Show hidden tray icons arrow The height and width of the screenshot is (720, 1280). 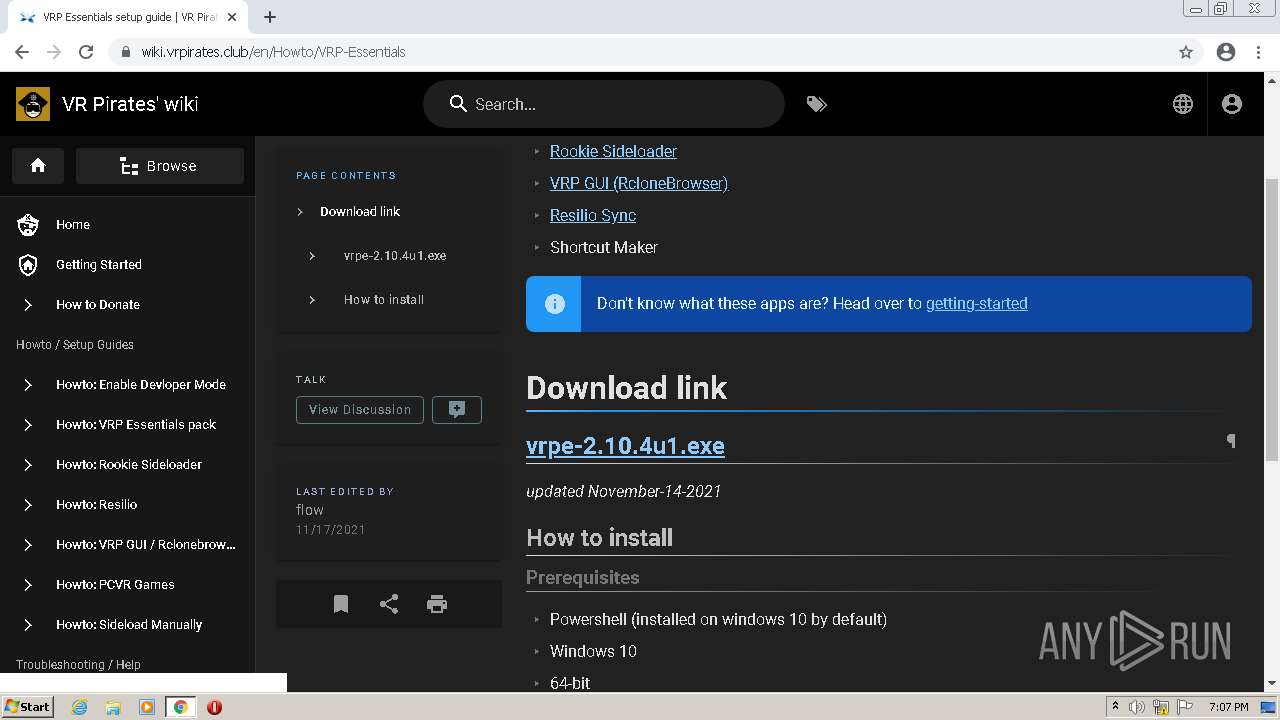1115,707
